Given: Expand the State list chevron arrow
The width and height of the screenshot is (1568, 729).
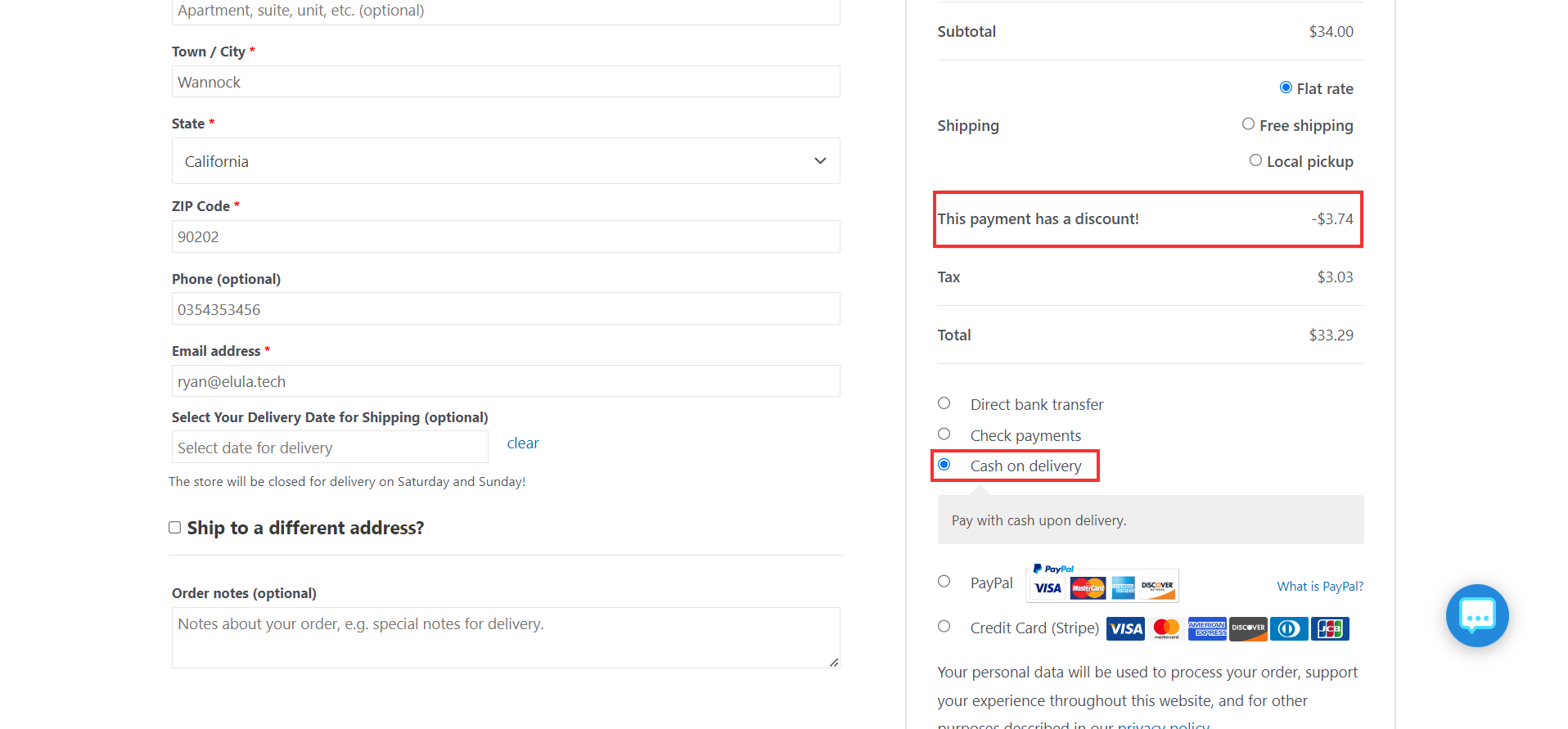Looking at the screenshot, I should pyautogui.click(x=820, y=161).
